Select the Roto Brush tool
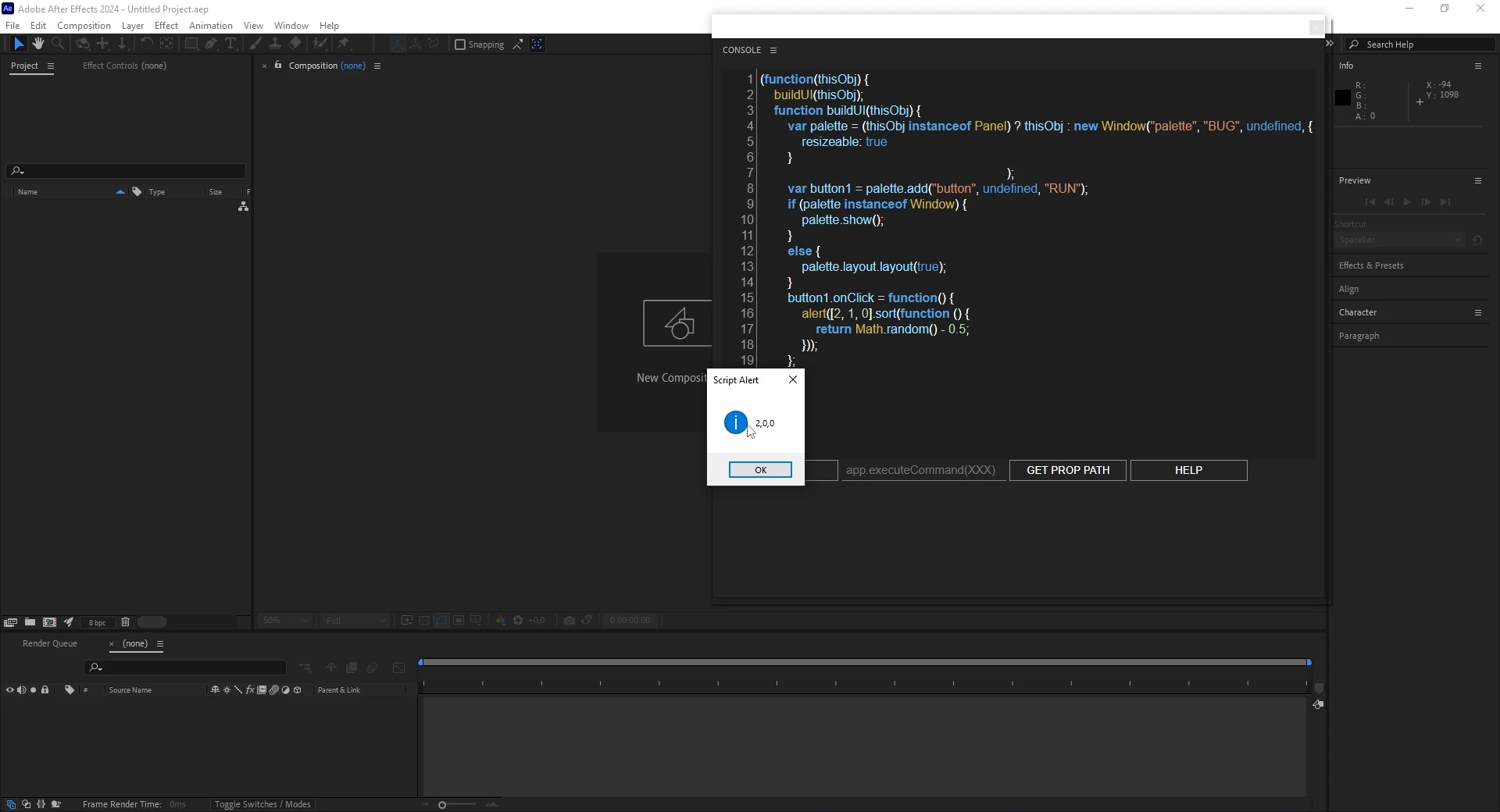This screenshot has height=812, width=1500. tap(320, 45)
